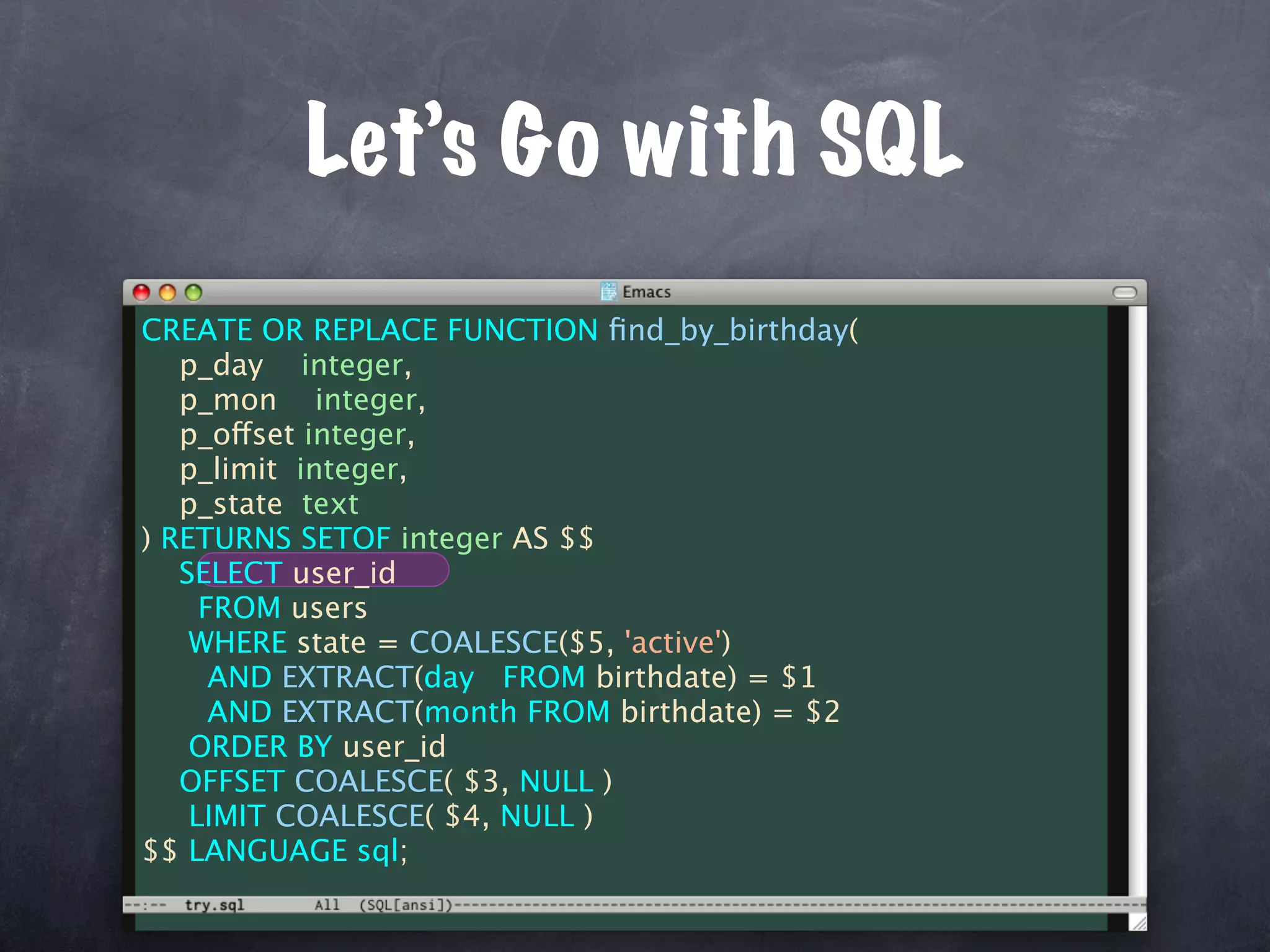Click the Emacs window title text
The height and width of the screenshot is (952, 1270).
(647, 292)
